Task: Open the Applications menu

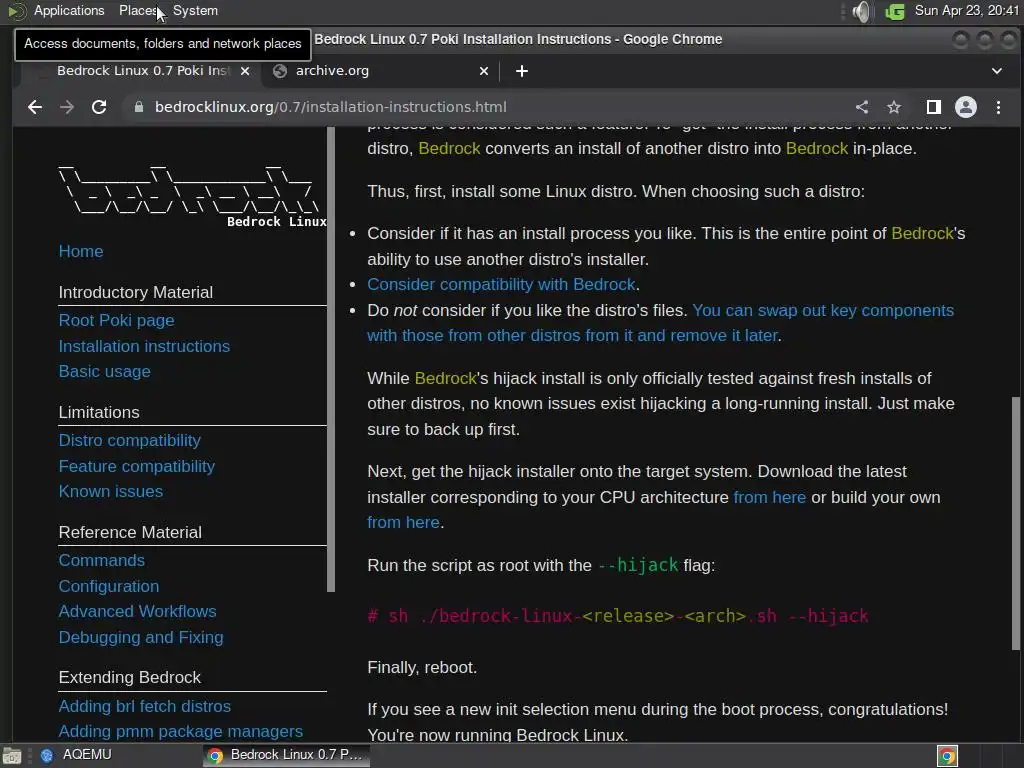Action: click(x=69, y=10)
